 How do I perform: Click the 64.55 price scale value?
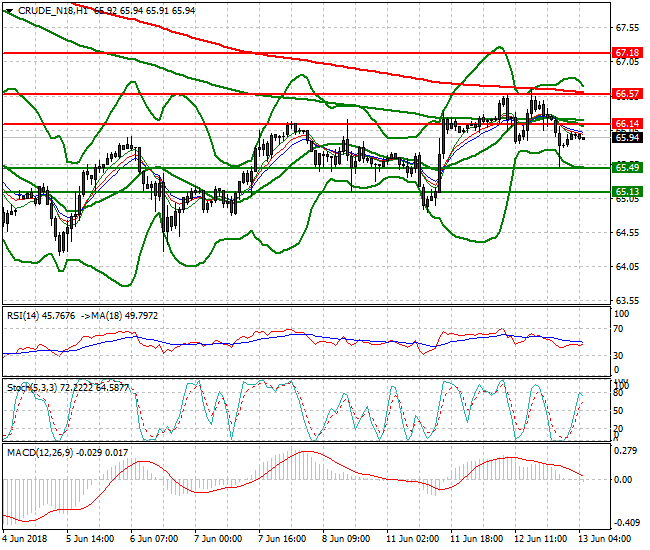click(627, 233)
